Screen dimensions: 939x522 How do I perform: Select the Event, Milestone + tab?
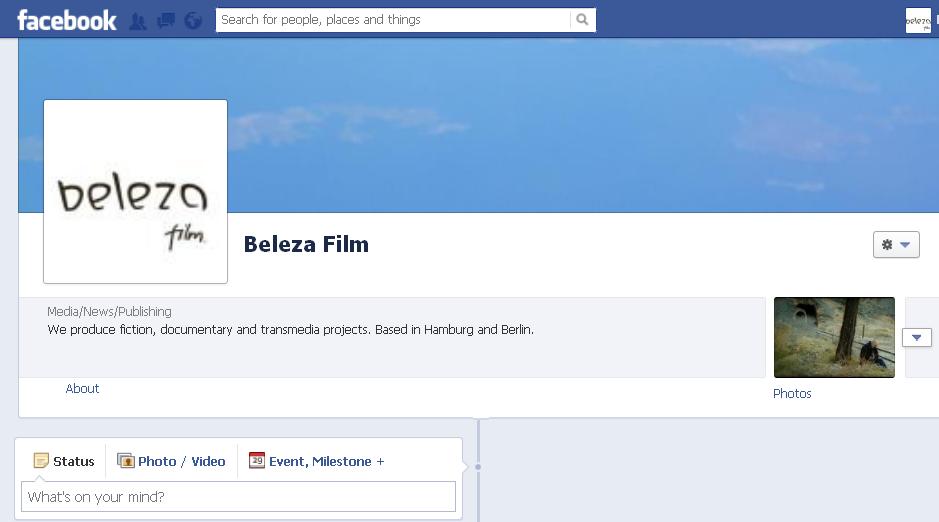click(316, 461)
